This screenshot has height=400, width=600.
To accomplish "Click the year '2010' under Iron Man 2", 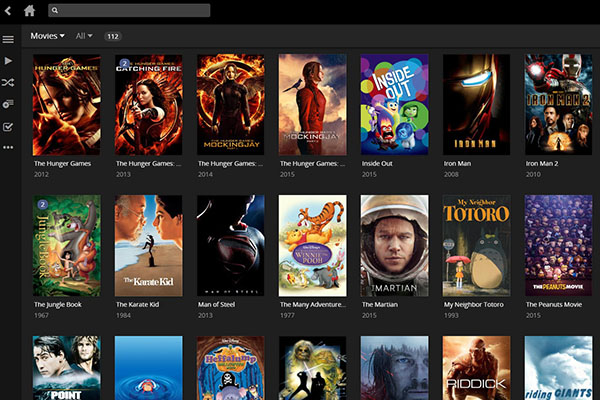I will [x=533, y=175].
